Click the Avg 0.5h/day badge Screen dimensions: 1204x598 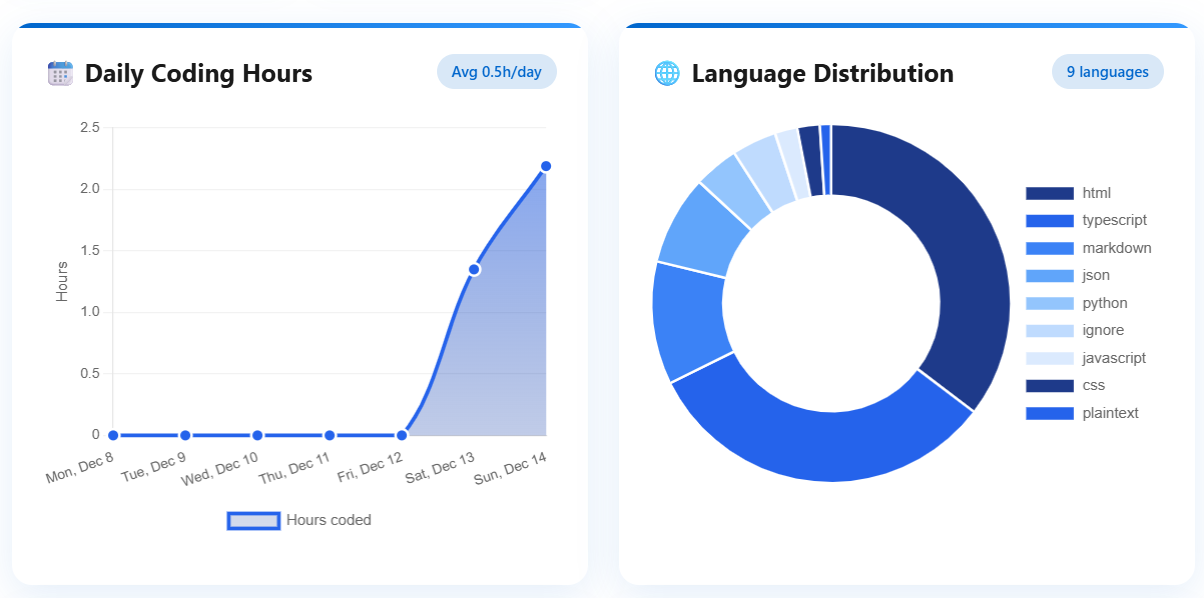[x=497, y=72]
